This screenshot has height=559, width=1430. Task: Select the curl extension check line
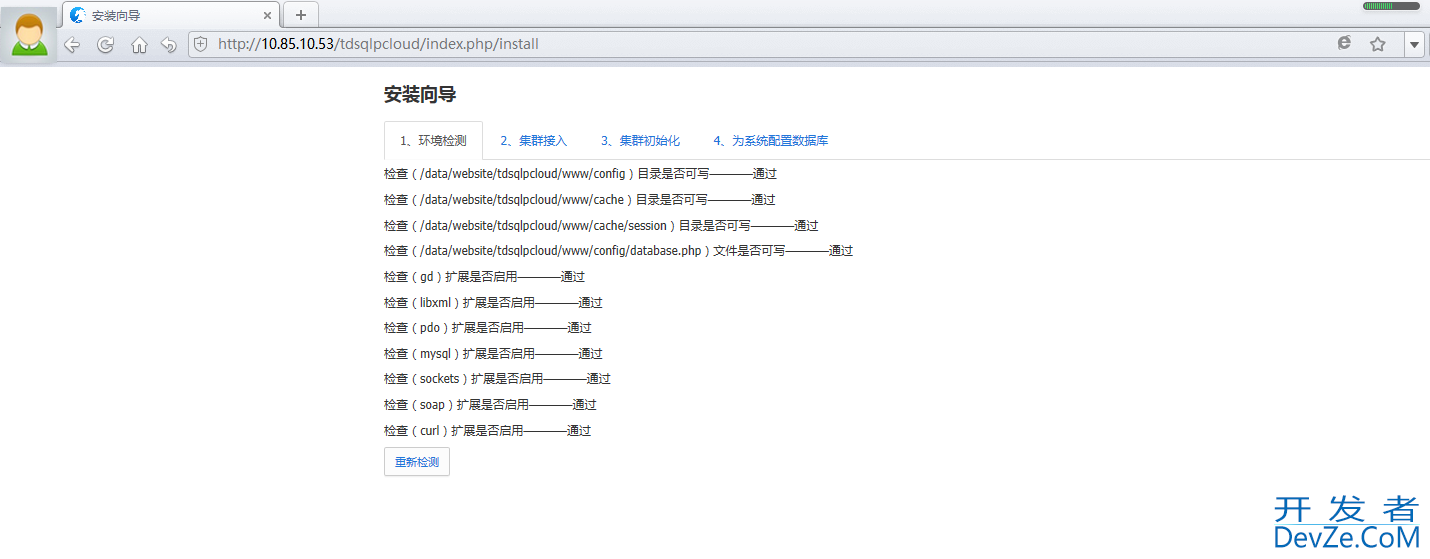(x=487, y=431)
